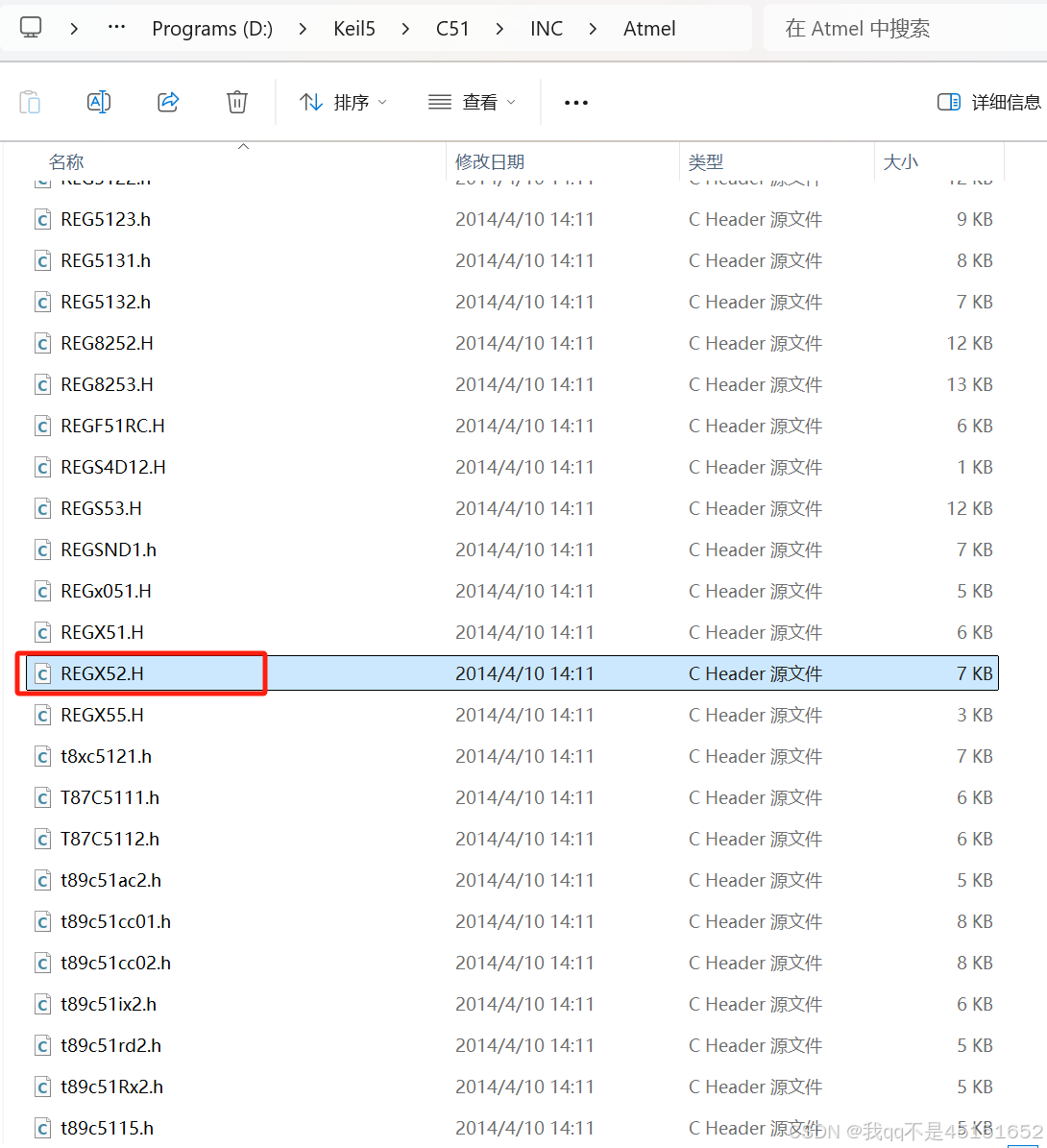
Task: Open the 查看 view options dropdown
Action: coord(471,102)
